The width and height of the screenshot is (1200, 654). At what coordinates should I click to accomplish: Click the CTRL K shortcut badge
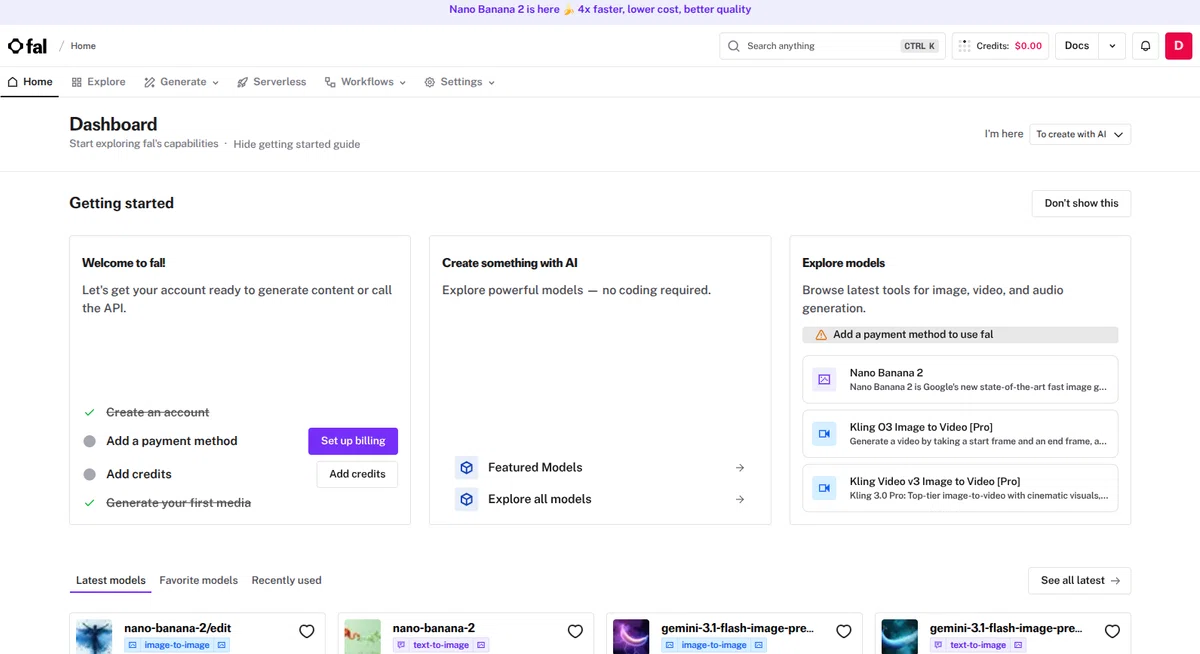[920, 46]
